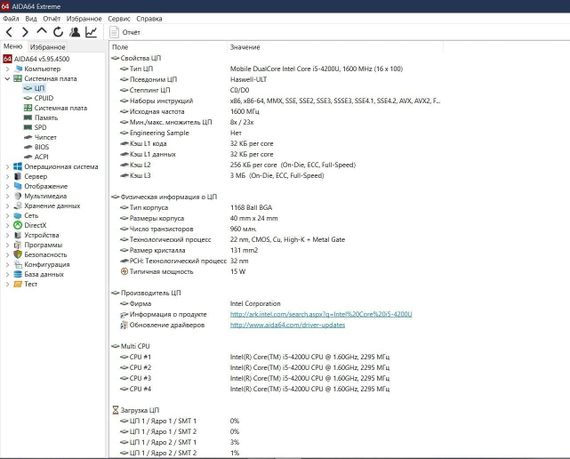This screenshot has width=570, height=459.
Task: Click the Сеть network icon
Action: 18,216
